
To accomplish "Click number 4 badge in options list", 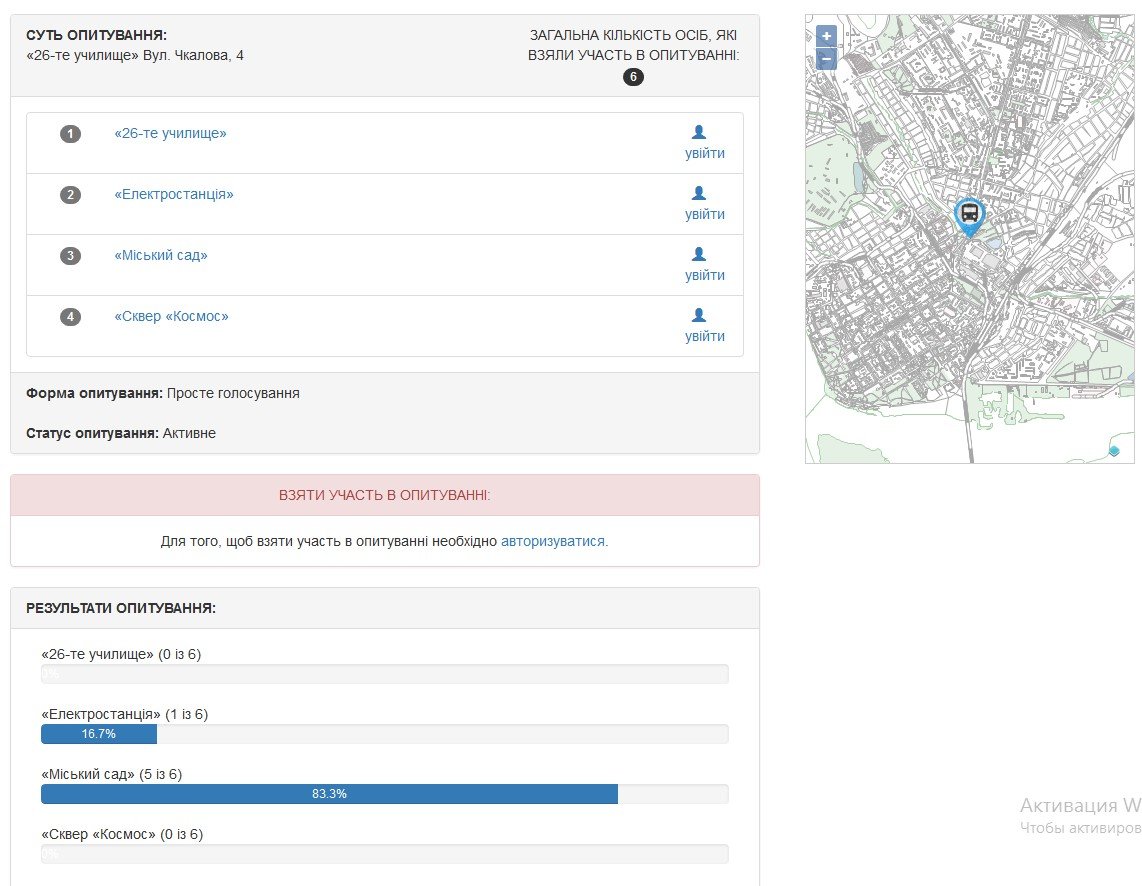I will 70,317.
